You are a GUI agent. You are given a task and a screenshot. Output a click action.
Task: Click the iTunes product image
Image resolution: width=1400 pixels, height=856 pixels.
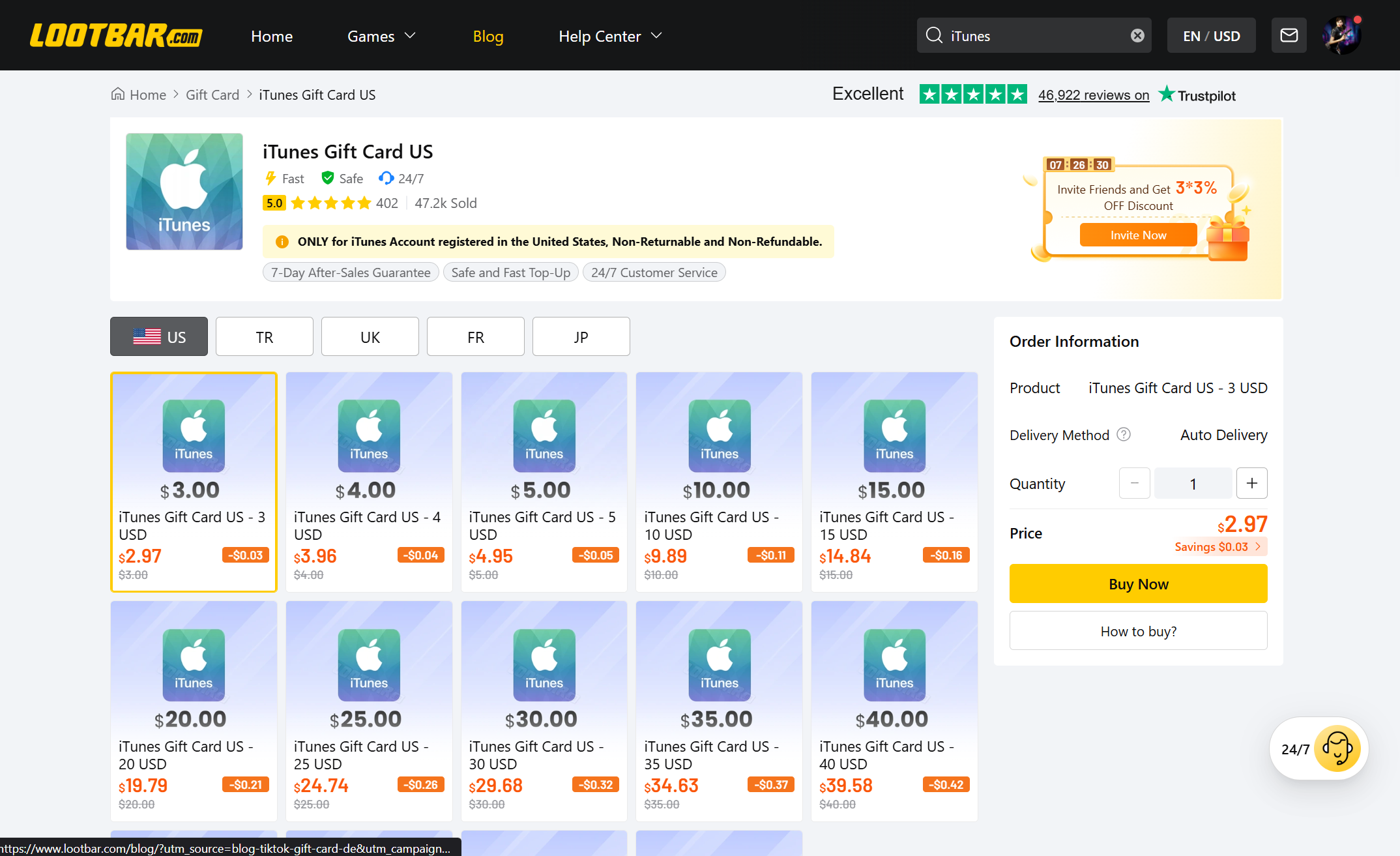coord(184,192)
